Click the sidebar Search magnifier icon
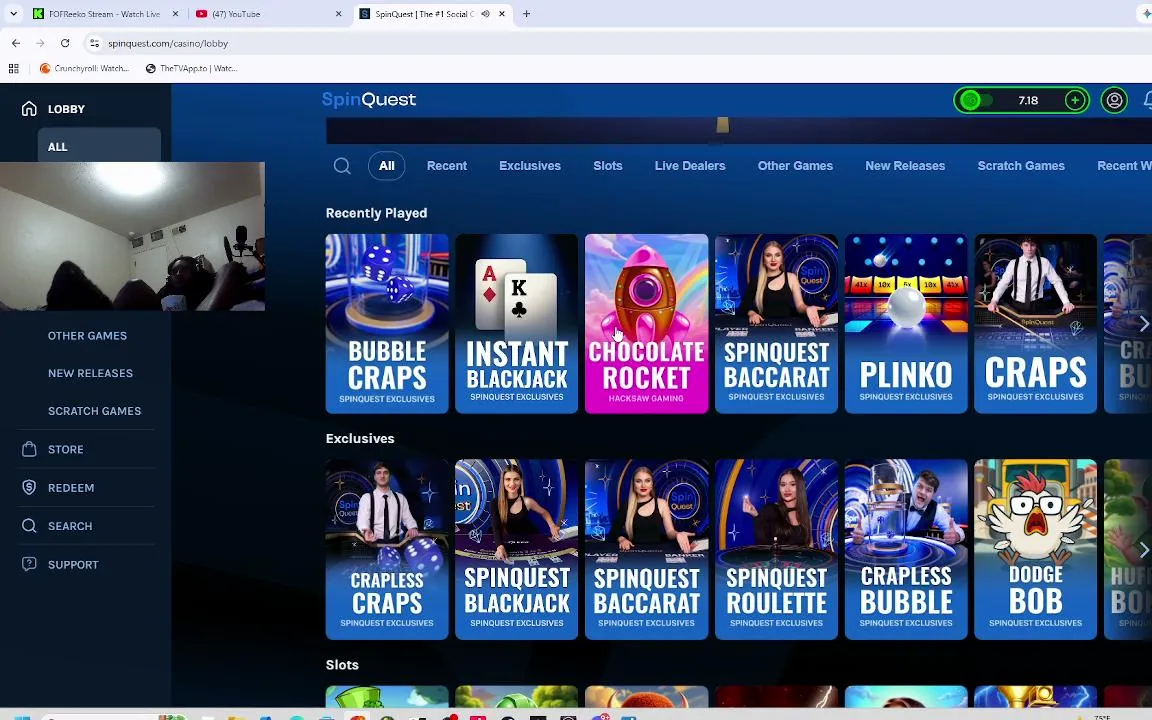Viewport: 1152px width, 720px height. click(29, 525)
